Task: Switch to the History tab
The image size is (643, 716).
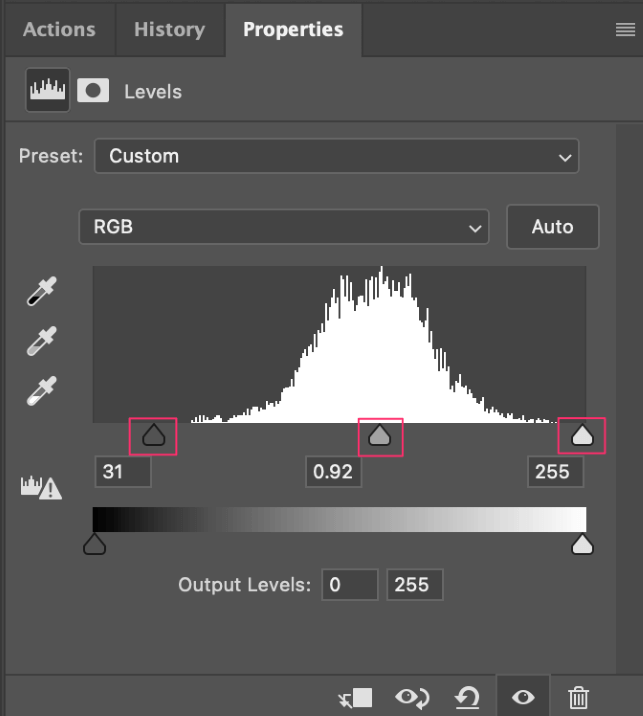Action: 169,29
